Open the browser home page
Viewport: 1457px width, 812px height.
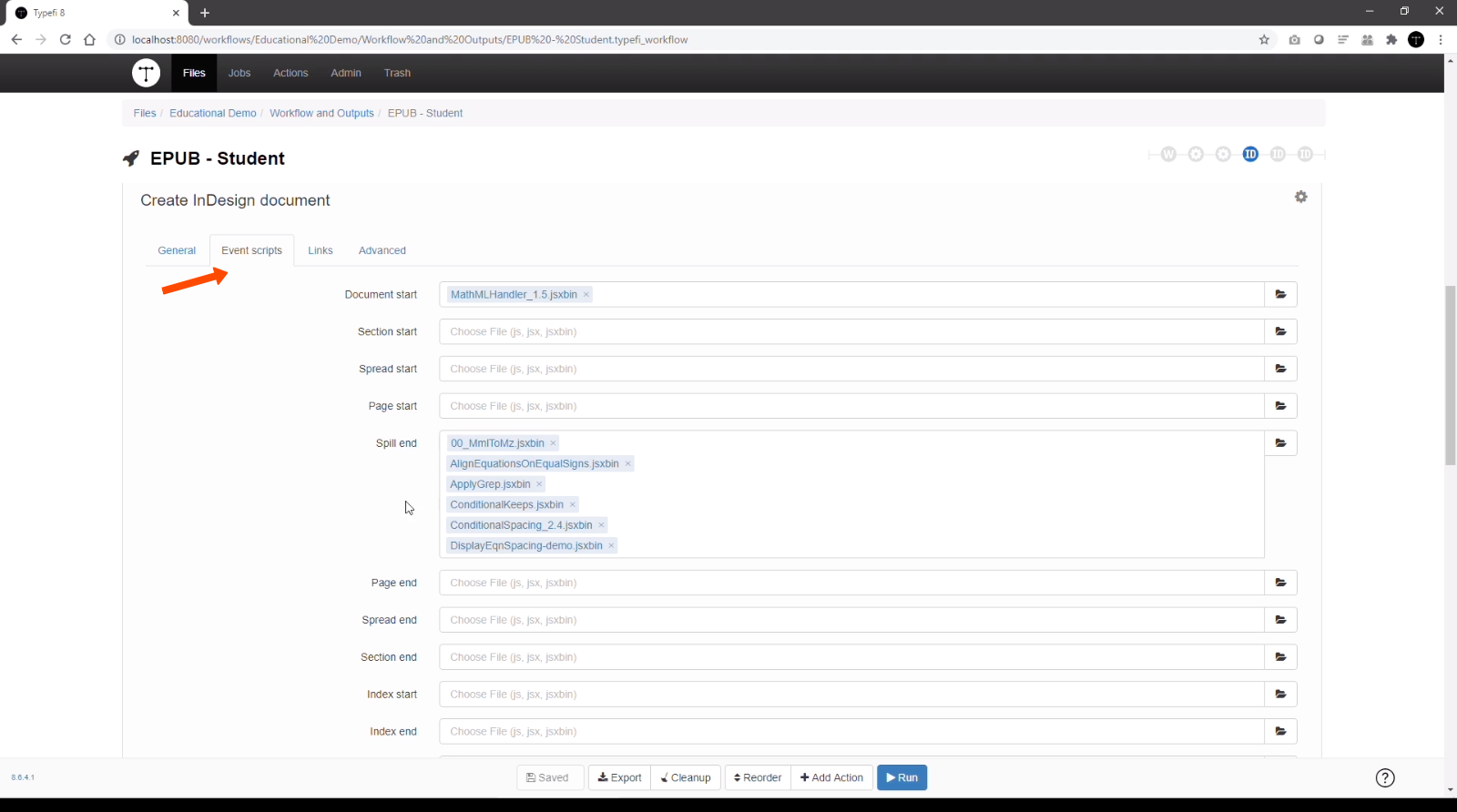point(89,39)
